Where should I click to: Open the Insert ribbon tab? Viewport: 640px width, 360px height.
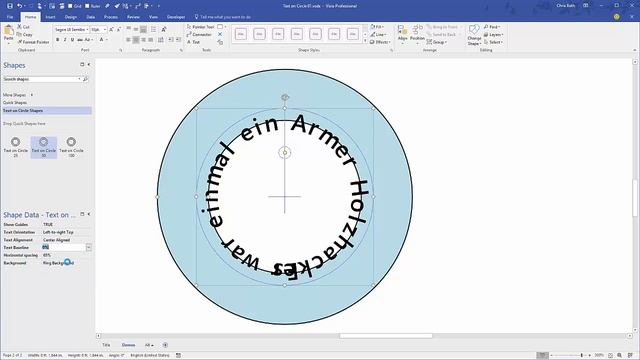coord(50,17)
